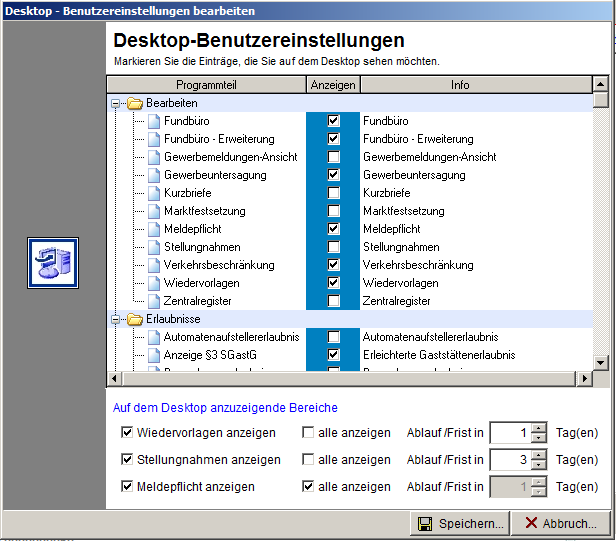This screenshot has width=616, height=541.
Task: Click the Wiedervorlagen Frist days input field
Action: point(509,433)
